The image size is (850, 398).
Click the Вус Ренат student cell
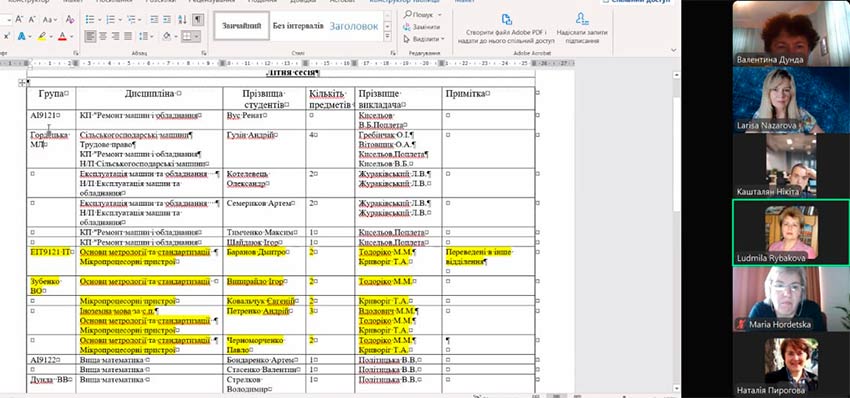(x=264, y=119)
